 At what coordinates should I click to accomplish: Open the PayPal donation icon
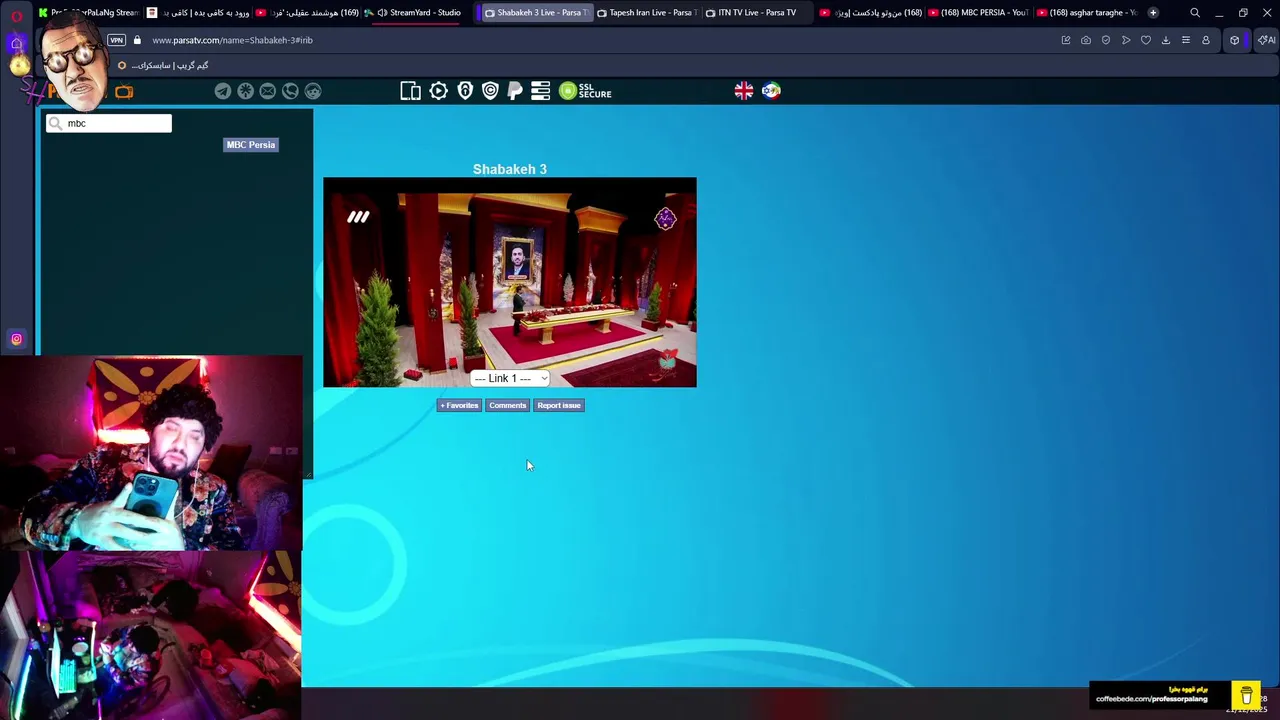515,91
